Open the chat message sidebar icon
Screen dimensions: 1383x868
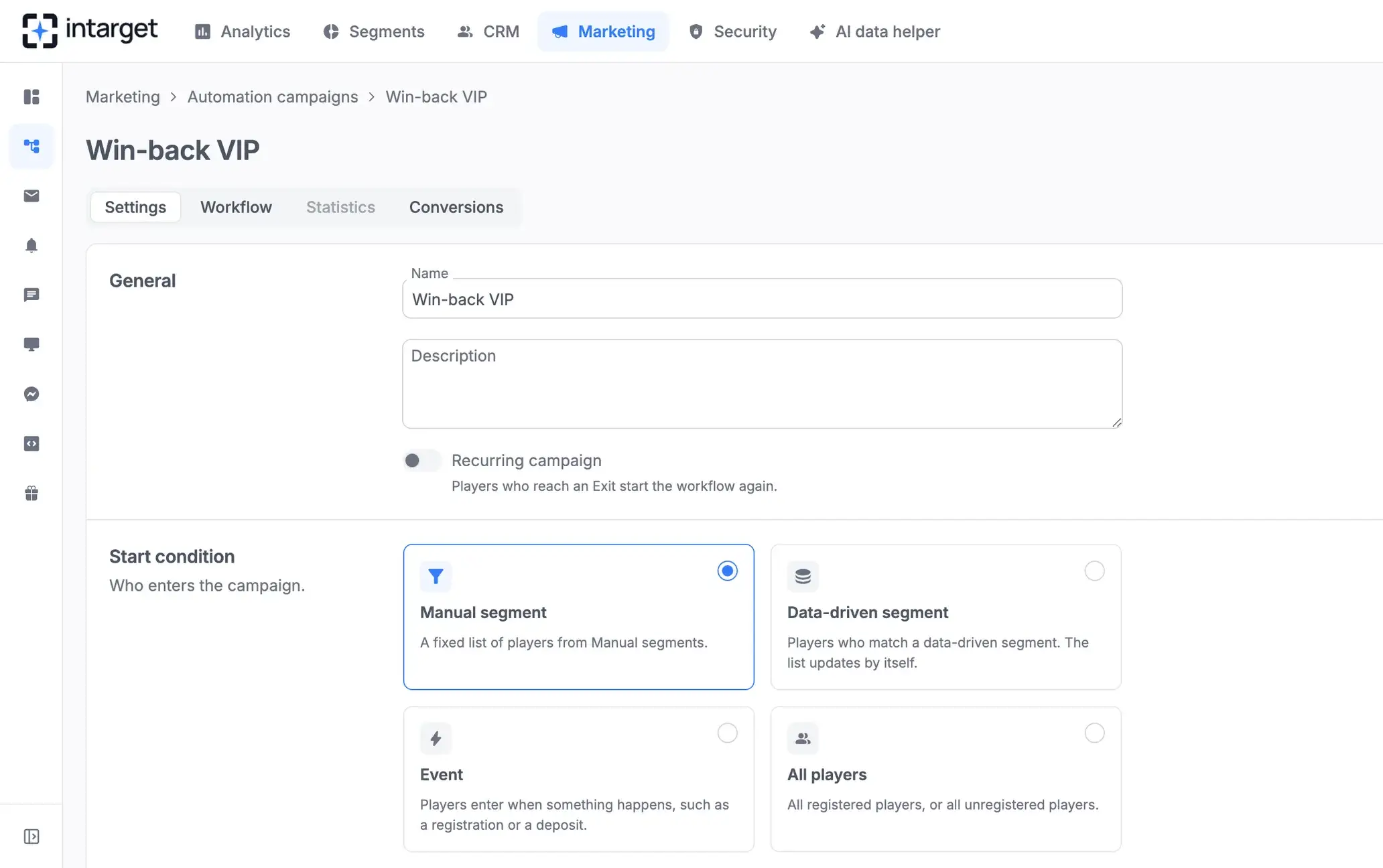click(x=31, y=295)
